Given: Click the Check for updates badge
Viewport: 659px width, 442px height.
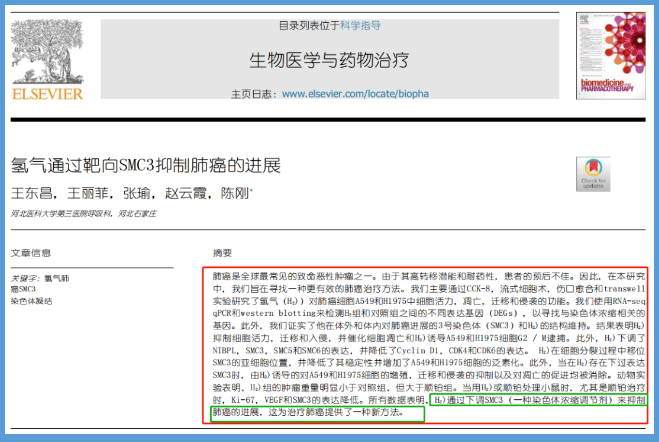Looking at the screenshot, I should coord(594,173).
